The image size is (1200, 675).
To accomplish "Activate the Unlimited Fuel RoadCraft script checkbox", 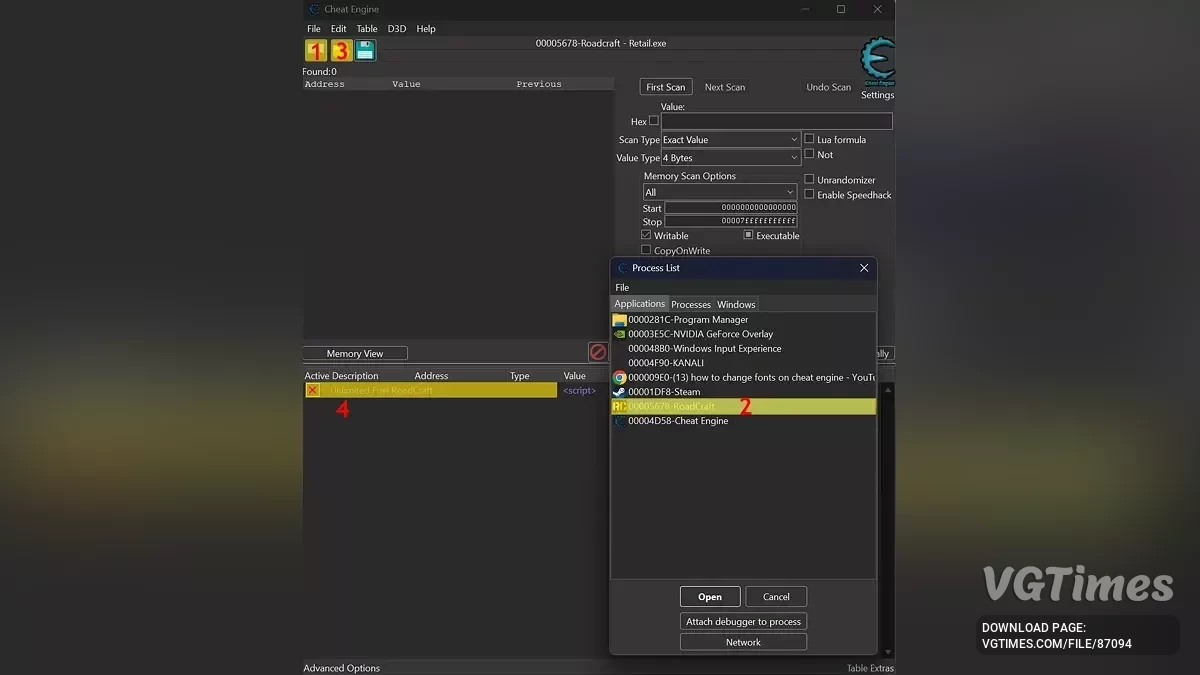I will [x=313, y=390].
